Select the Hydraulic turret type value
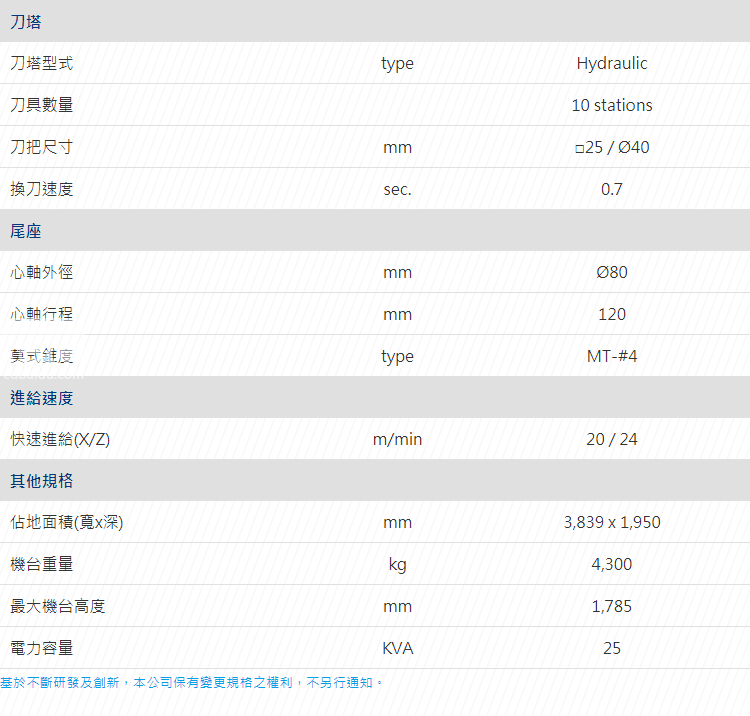750x716 pixels. click(x=611, y=63)
